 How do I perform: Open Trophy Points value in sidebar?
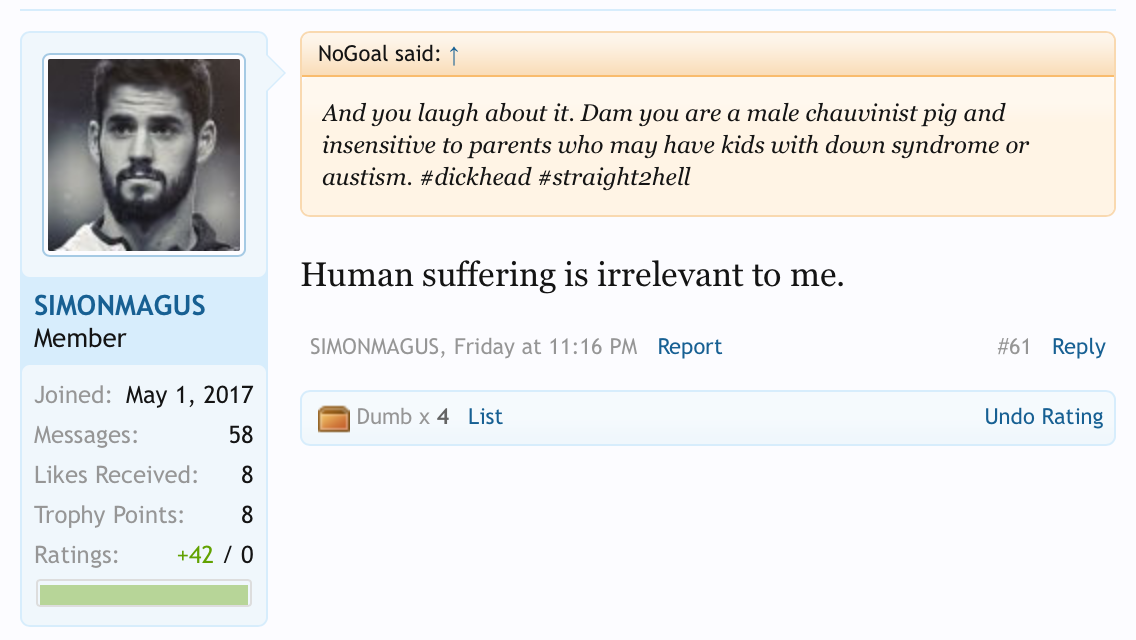247,515
